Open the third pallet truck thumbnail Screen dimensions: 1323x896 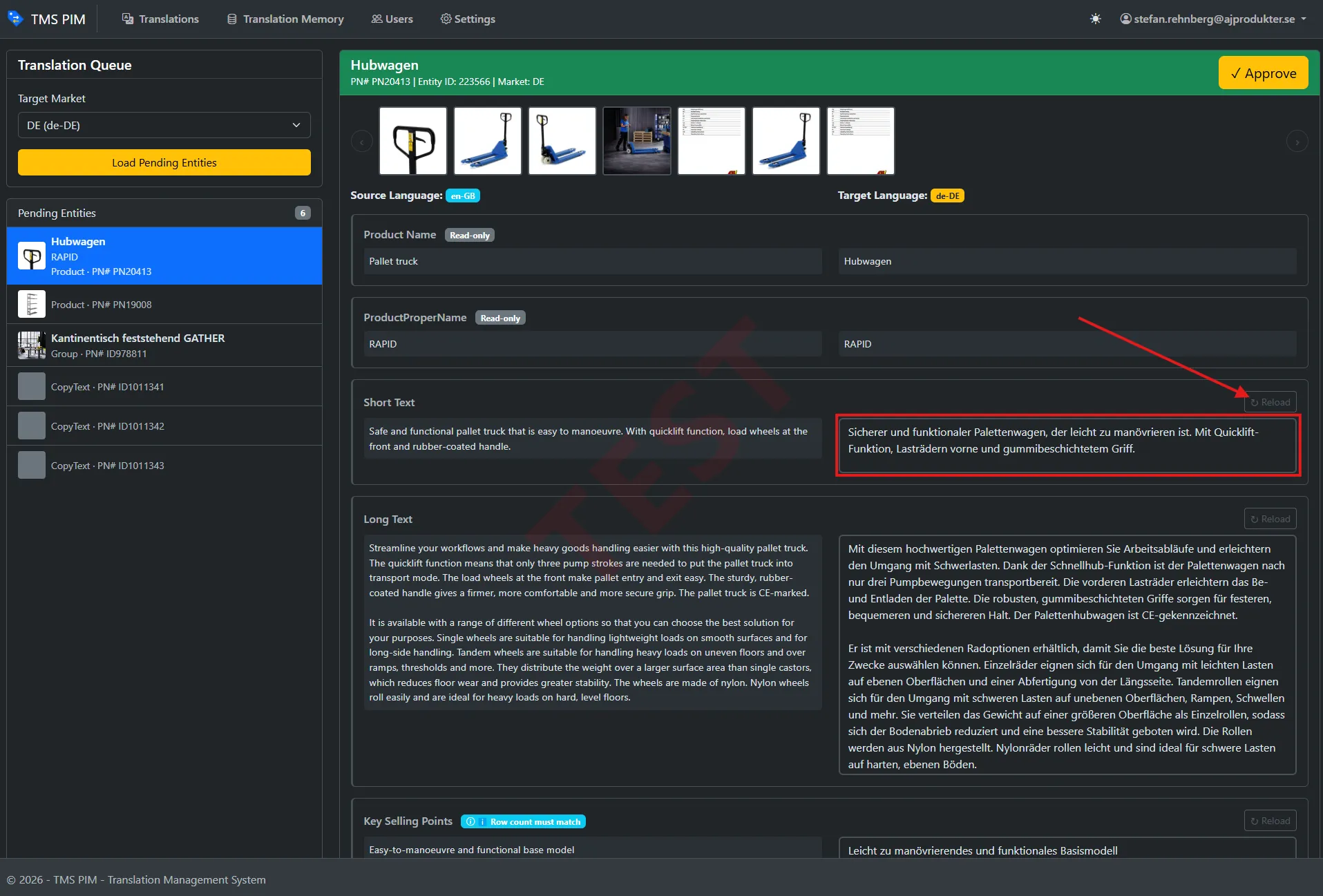pos(562,141)
